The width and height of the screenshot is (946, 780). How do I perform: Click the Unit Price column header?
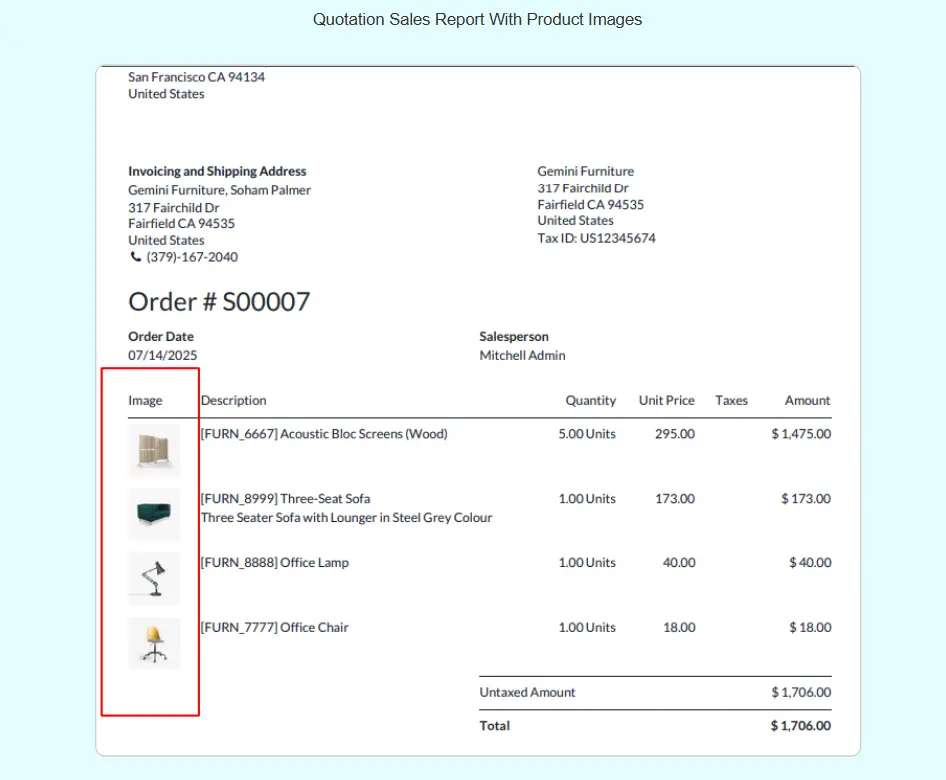pos(666,401)
